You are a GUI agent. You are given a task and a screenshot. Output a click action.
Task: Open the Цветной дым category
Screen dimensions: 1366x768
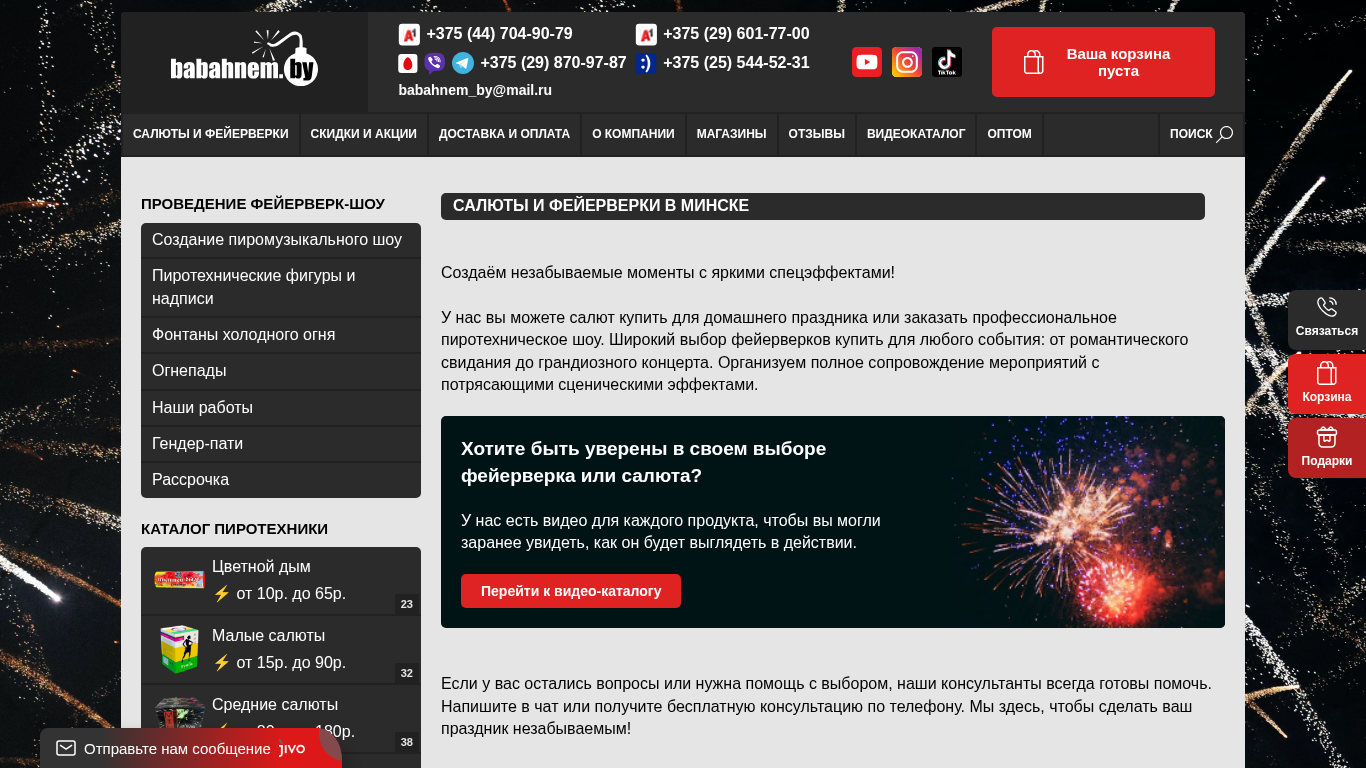click(x=281, y=580)
